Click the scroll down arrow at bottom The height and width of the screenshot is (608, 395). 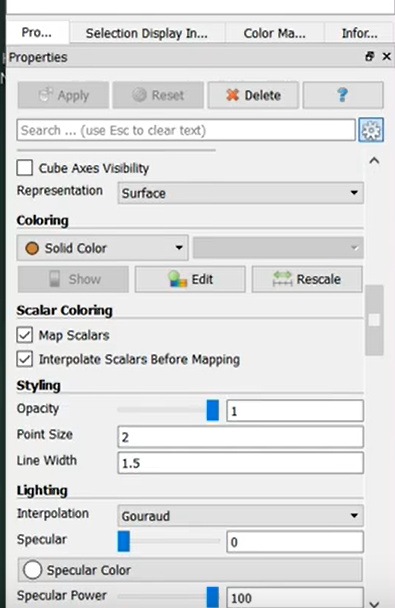tap(374, 603)
